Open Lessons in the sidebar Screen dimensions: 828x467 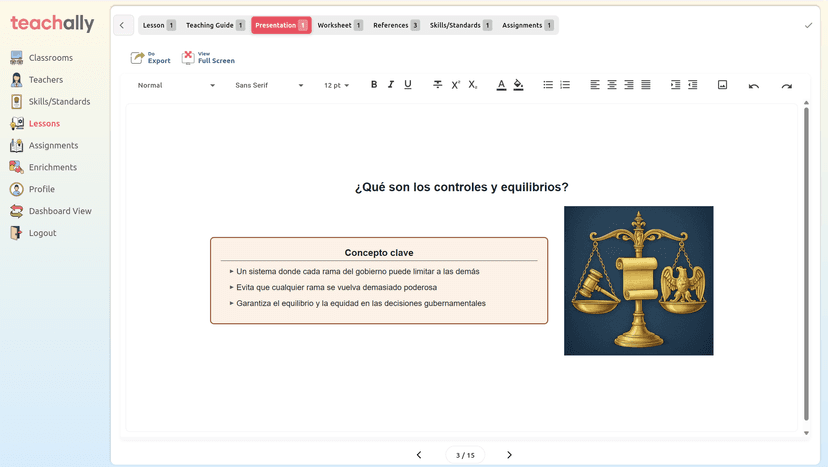coord(35,124)
